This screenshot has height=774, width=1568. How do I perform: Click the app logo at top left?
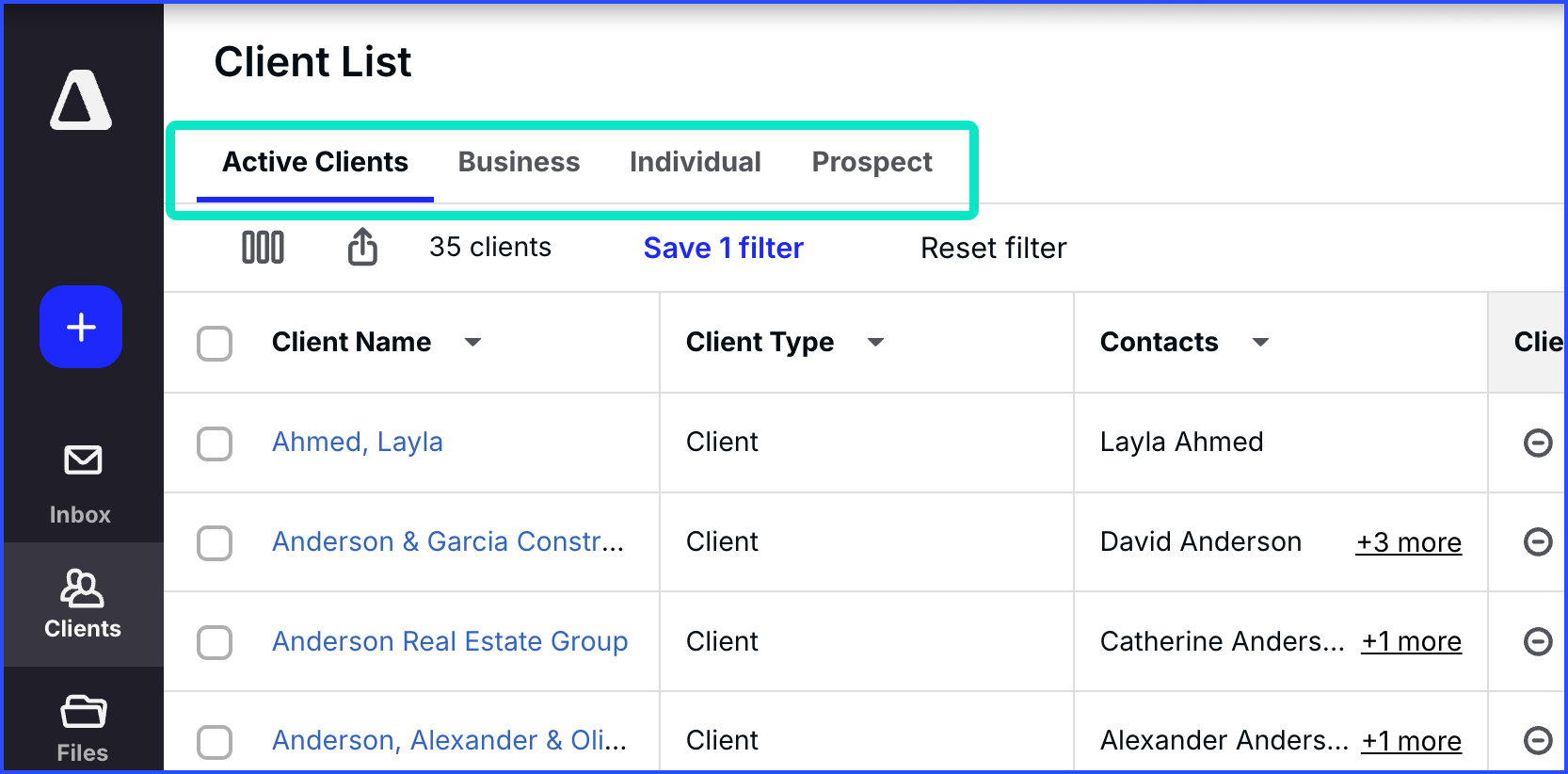[x=81, y=100]
